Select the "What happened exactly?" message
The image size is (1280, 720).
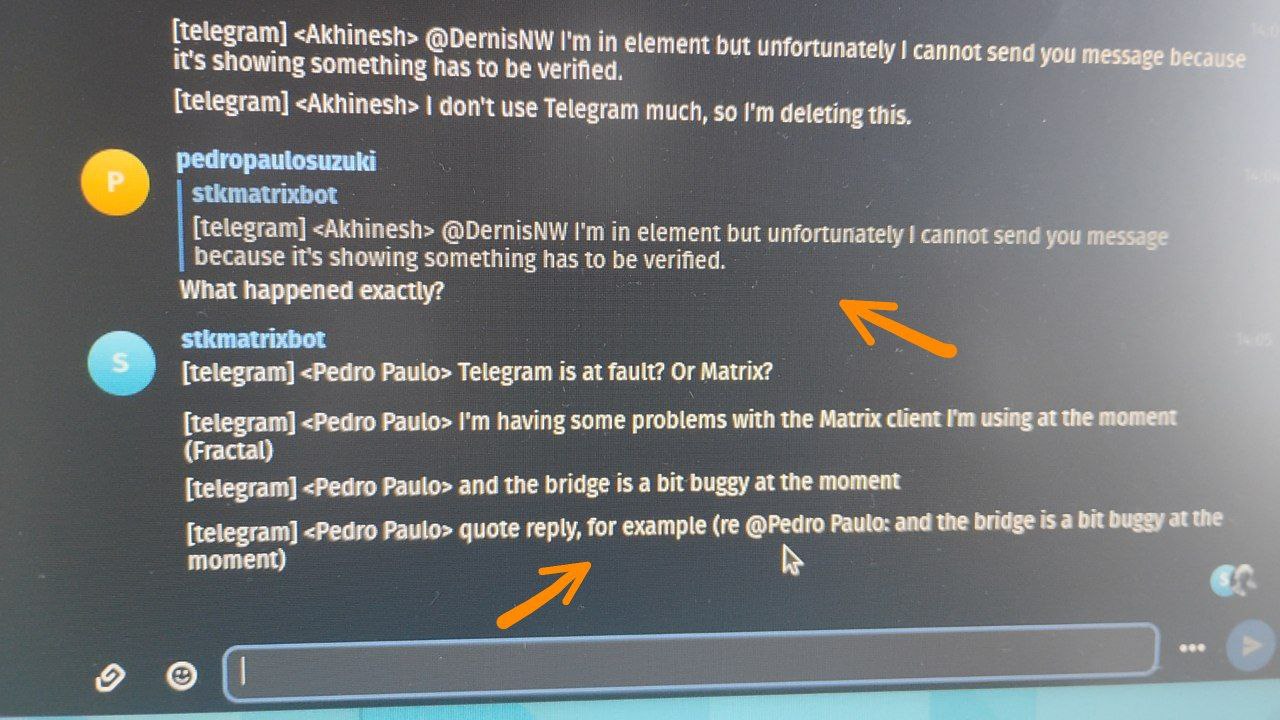[x=311, y=292]
